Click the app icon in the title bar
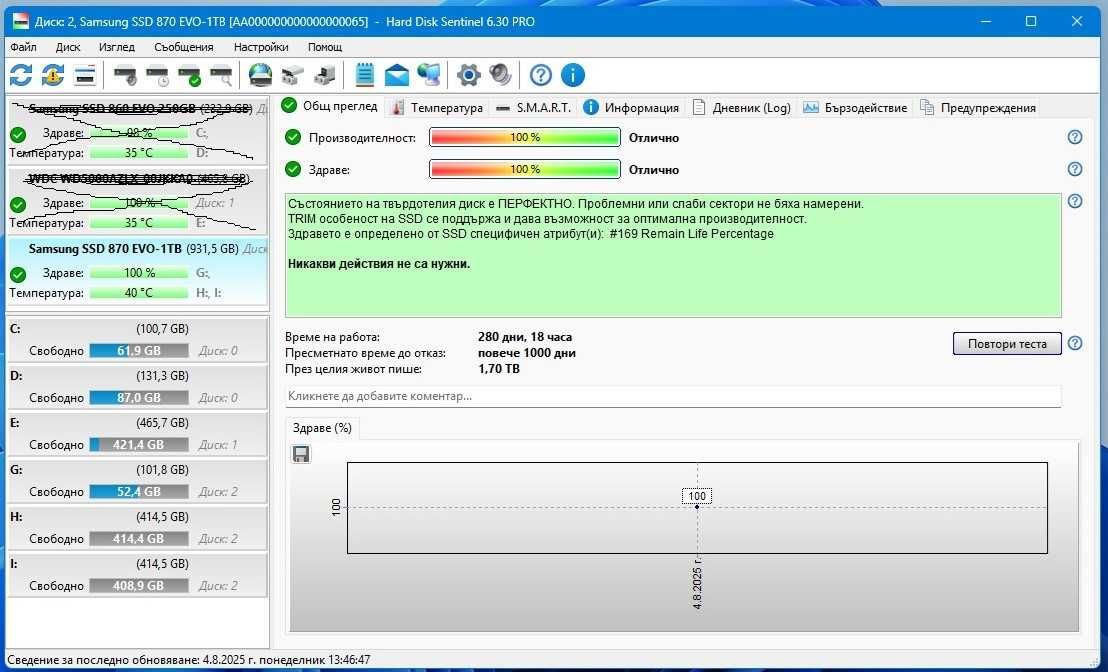Viewport: 1108px width, 672px height. coord(21,21)
